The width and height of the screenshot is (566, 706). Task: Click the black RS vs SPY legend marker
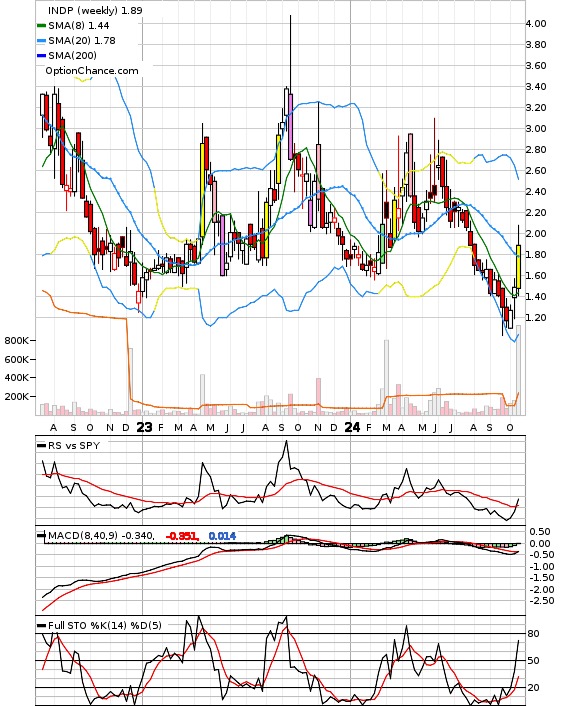[x=41, y=445]
